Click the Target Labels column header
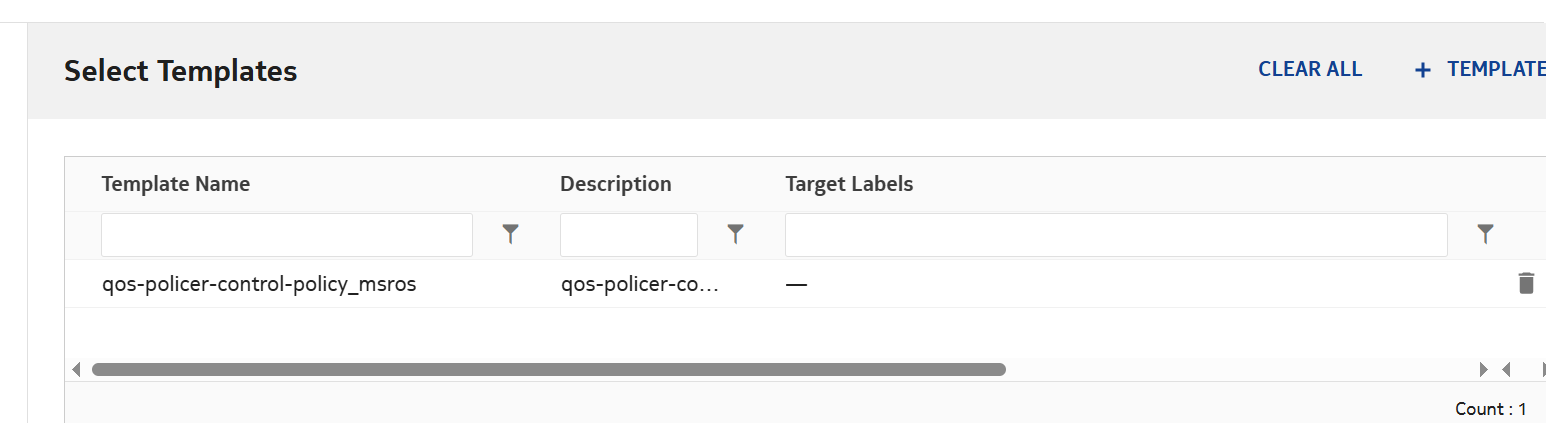The width and height of the screenshot is (1546, 423). 849,184
